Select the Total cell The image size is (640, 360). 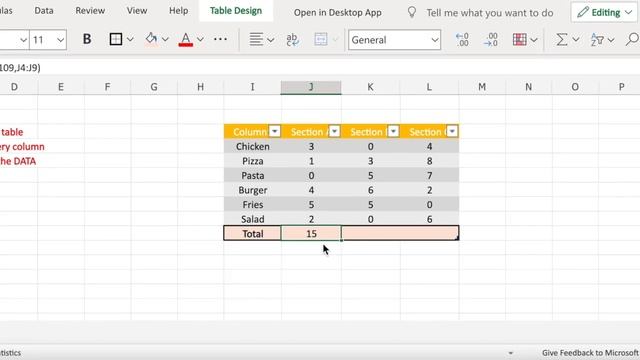click(253, 233)
